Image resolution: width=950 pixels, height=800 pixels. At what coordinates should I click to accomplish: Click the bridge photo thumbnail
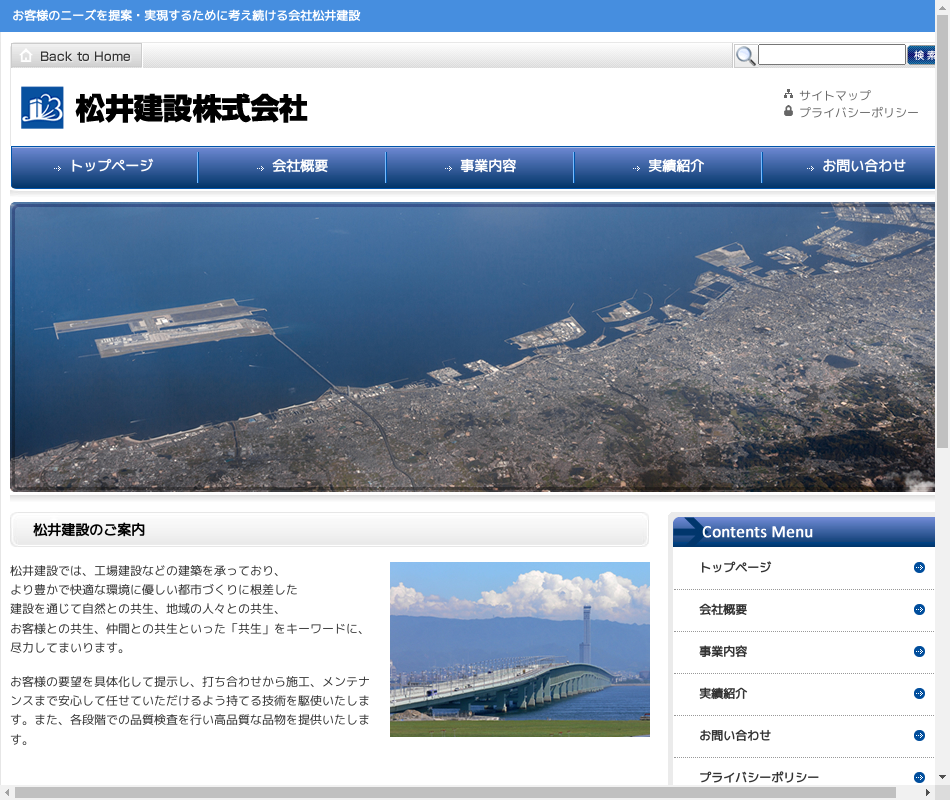pyautogui.click(x=519, y=649)
